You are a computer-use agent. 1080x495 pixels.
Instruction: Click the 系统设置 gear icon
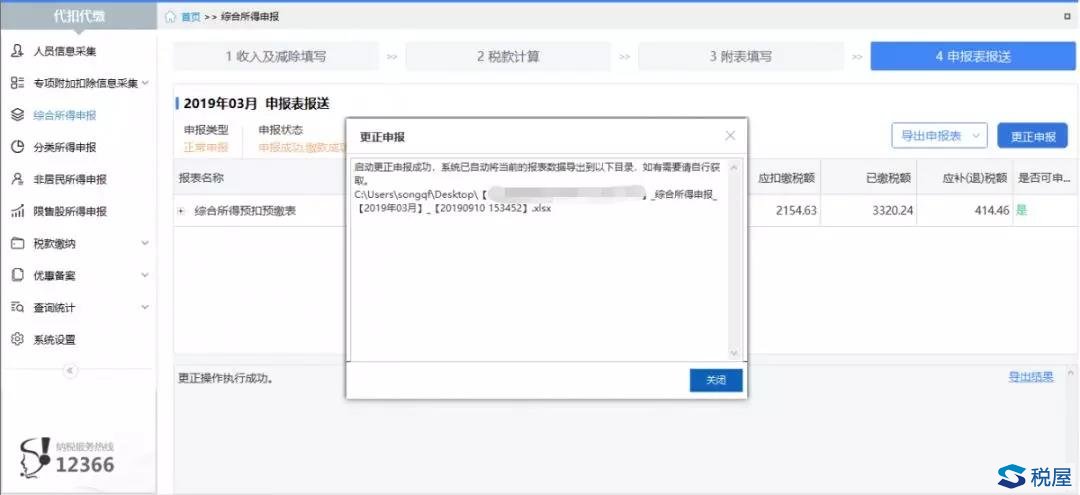[x=17, y=339]
